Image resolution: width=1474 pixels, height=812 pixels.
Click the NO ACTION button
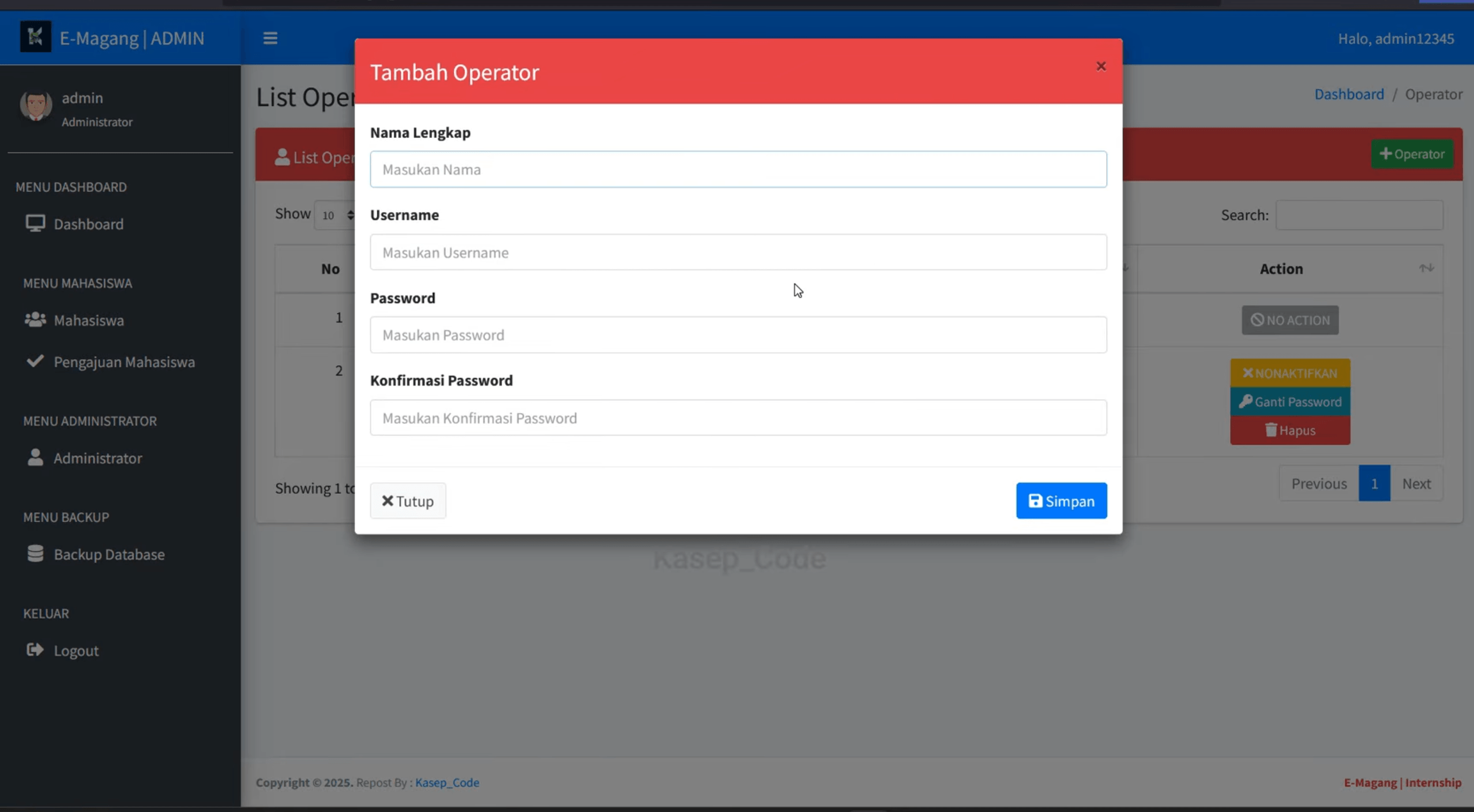pyautogui.click(x=1289, y=320)
